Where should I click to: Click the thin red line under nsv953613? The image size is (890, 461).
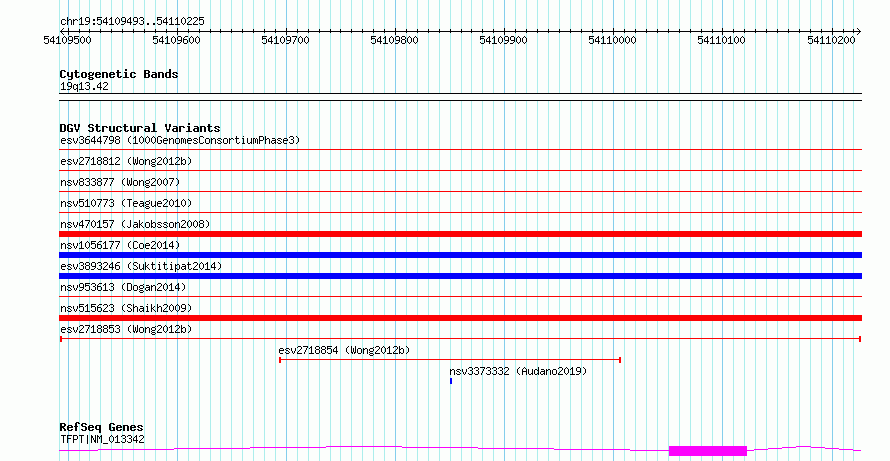pyautogui.click(x=460, y=297)
